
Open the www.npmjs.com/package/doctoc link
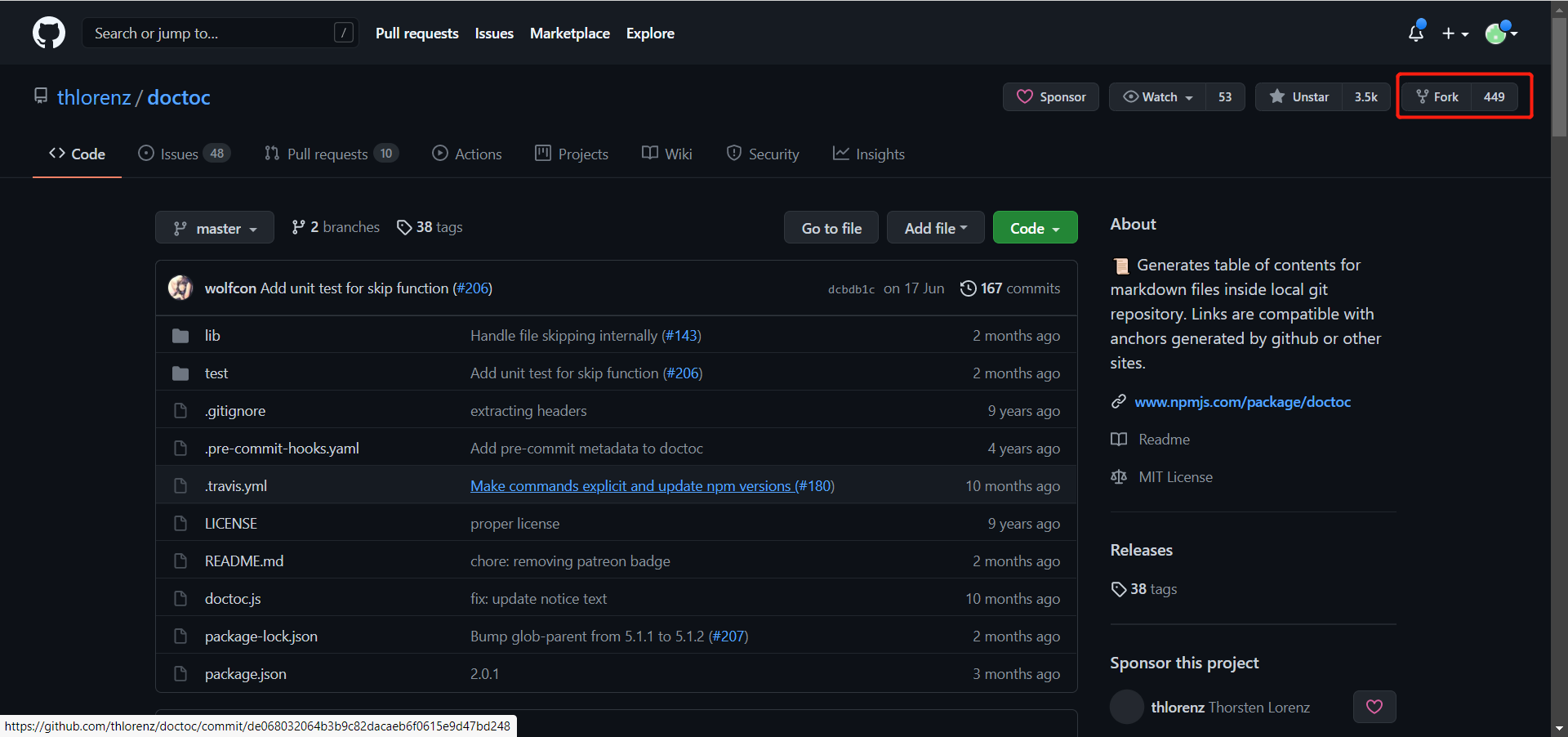[1242, 402]
